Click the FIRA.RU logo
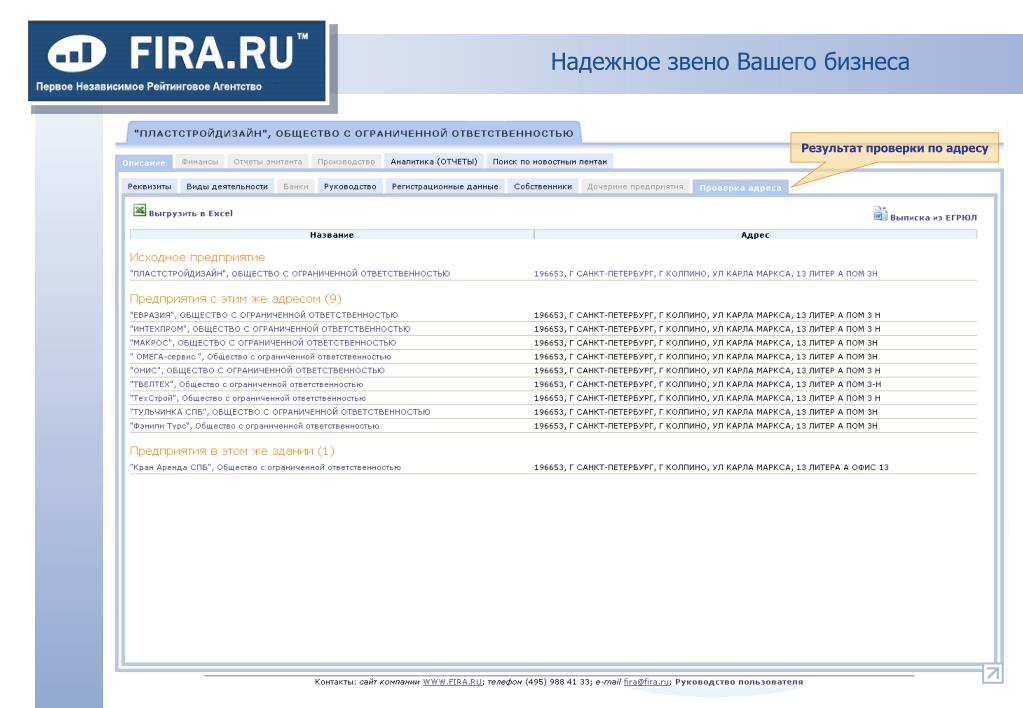1023x708 pixels. tap(177, 62)
